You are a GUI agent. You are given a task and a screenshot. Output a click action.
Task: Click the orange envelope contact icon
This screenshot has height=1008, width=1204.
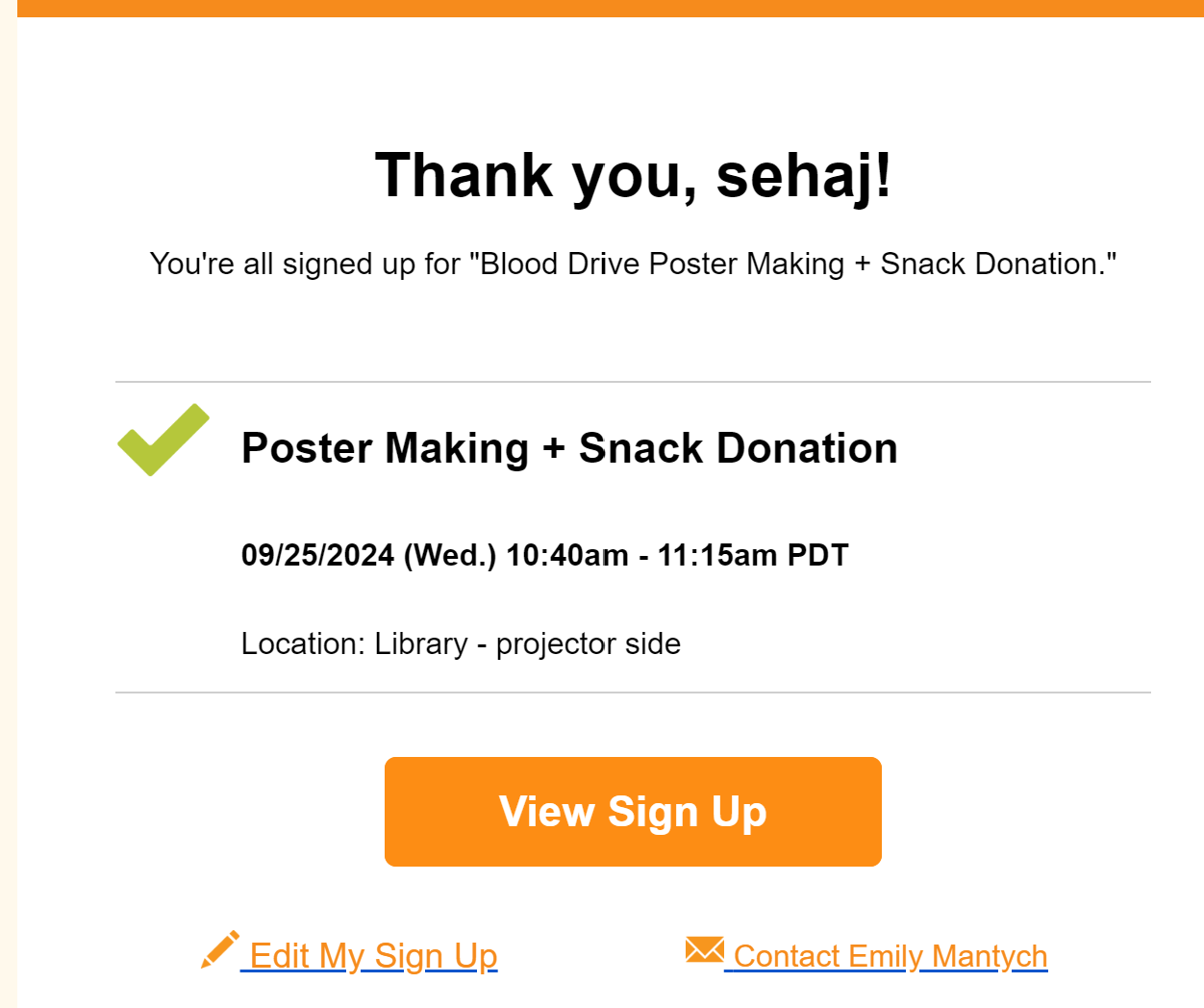coord(704,950)
